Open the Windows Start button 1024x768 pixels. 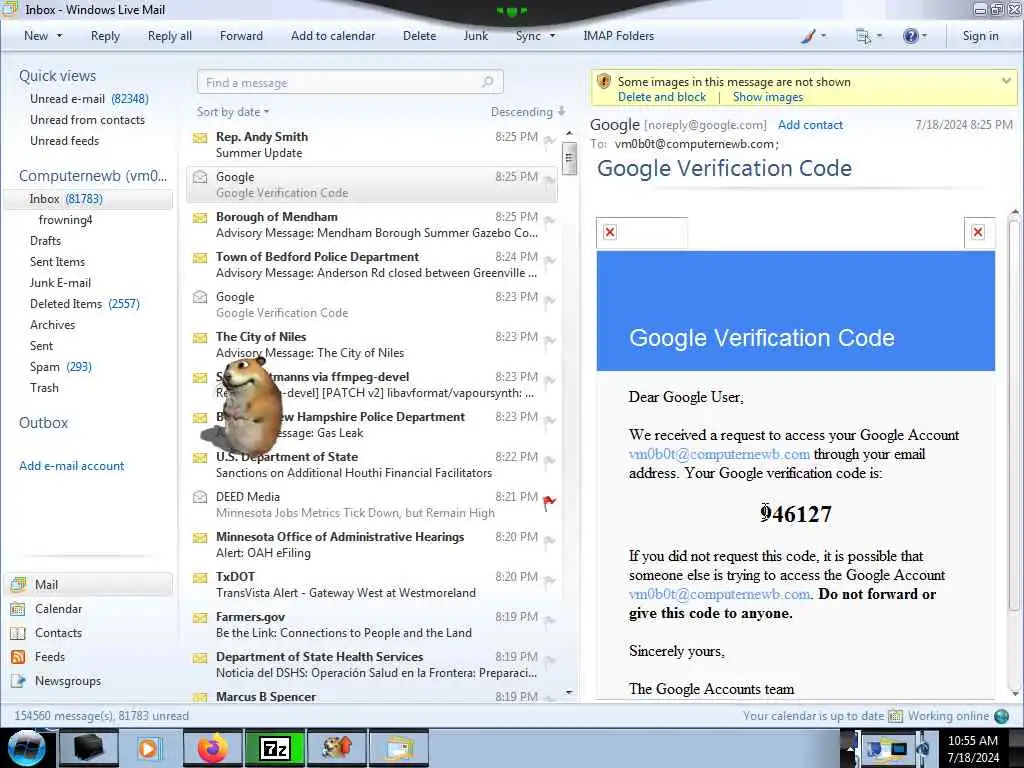coord(26,748)
